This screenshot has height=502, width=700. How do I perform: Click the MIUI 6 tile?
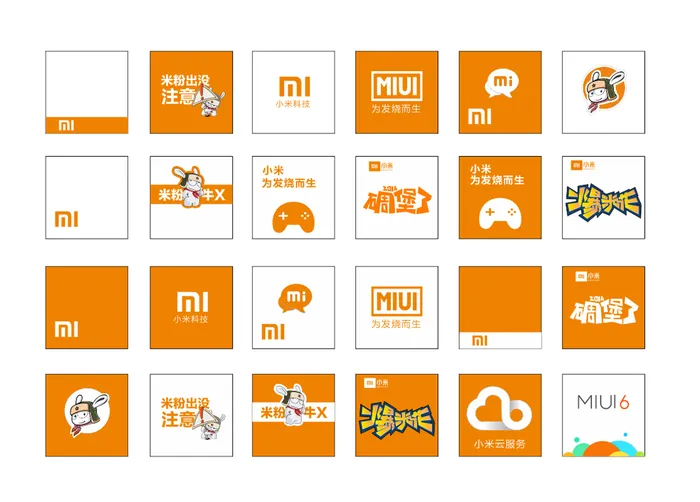[603, 415]
